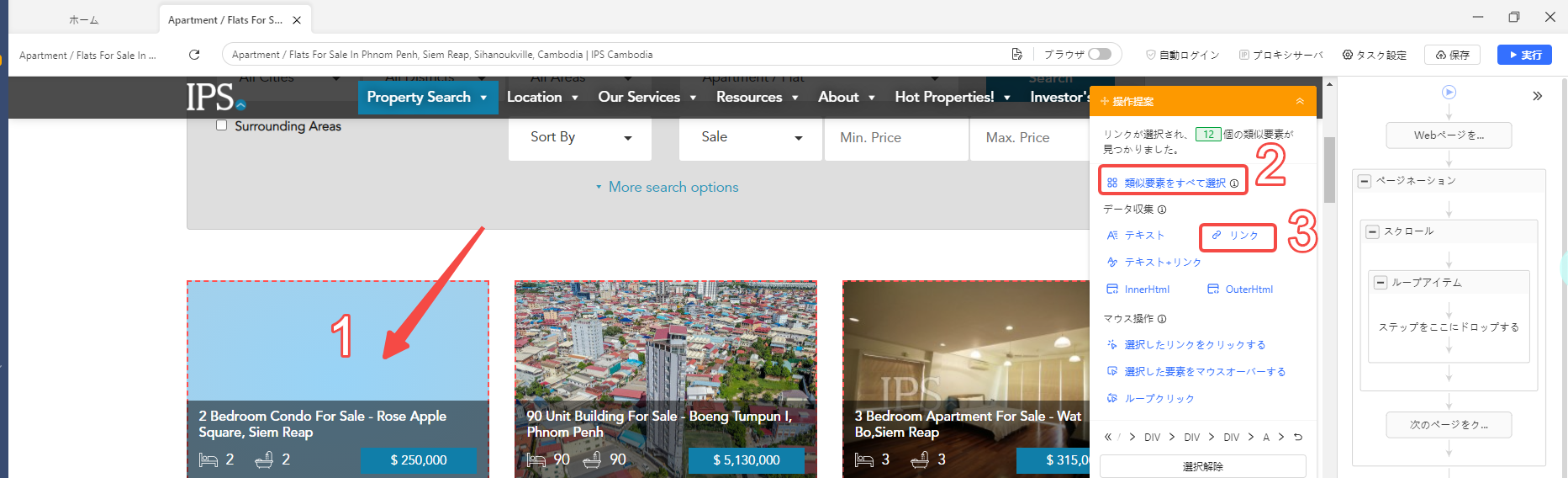The height and width of the screenshot is (478, 1568).
Task: Open the Property Search menu
Action: point(427,97)
